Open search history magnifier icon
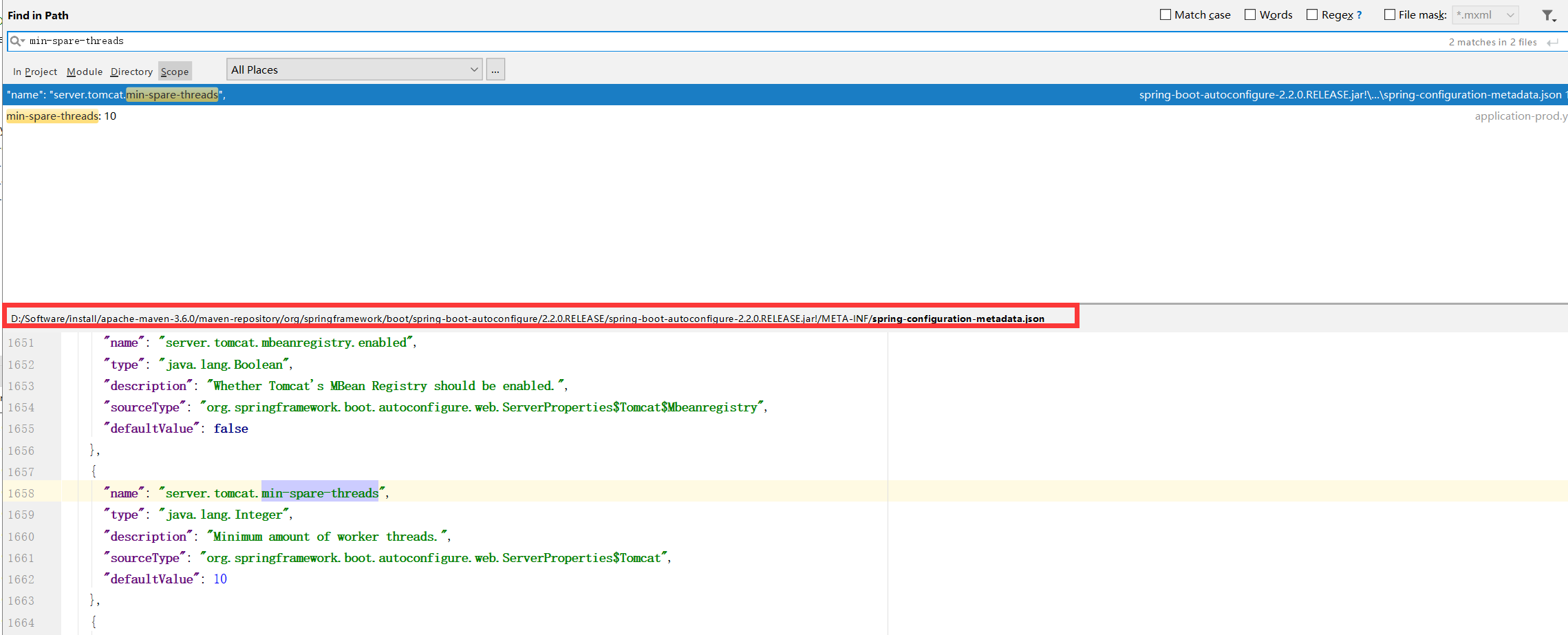This screenshot has width=1568, height=635. tap(17, 41)
